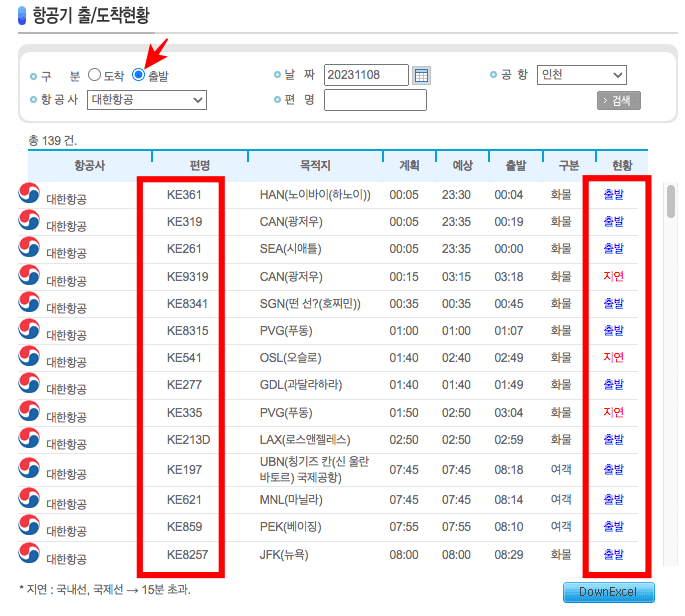
Task: Open the 지연 status link for KE541
Action: (x=613, y=357)
